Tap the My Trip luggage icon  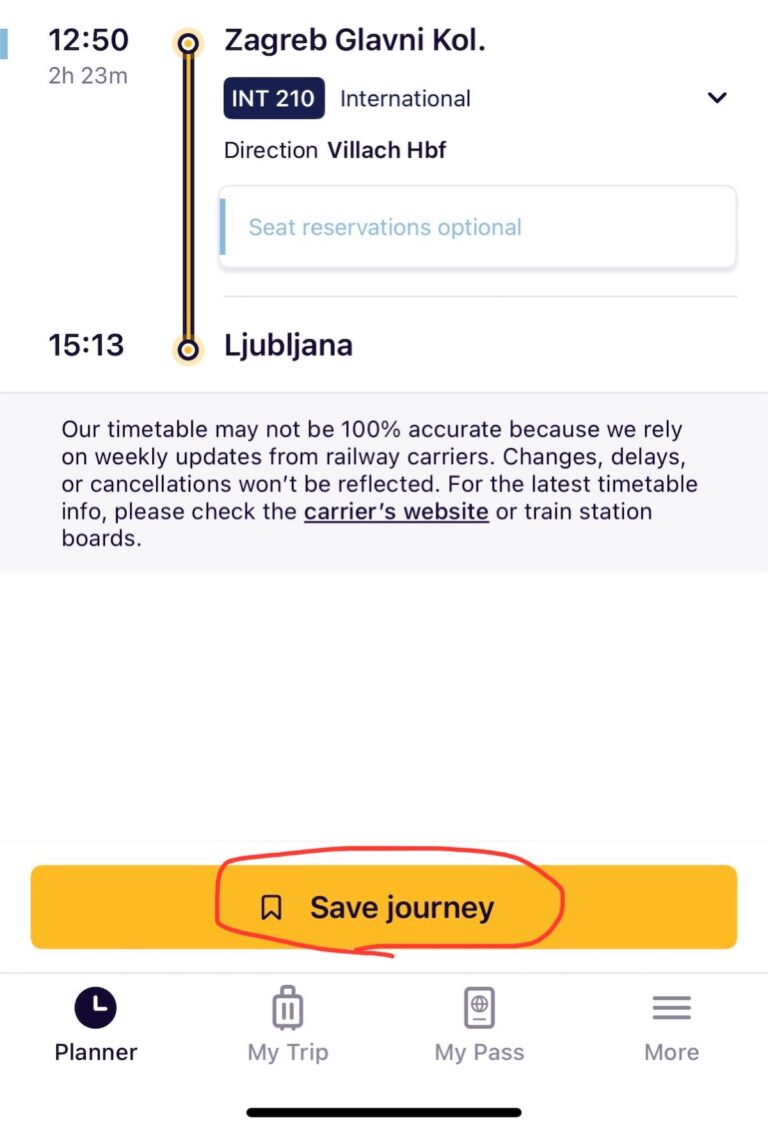(288, 1008)
